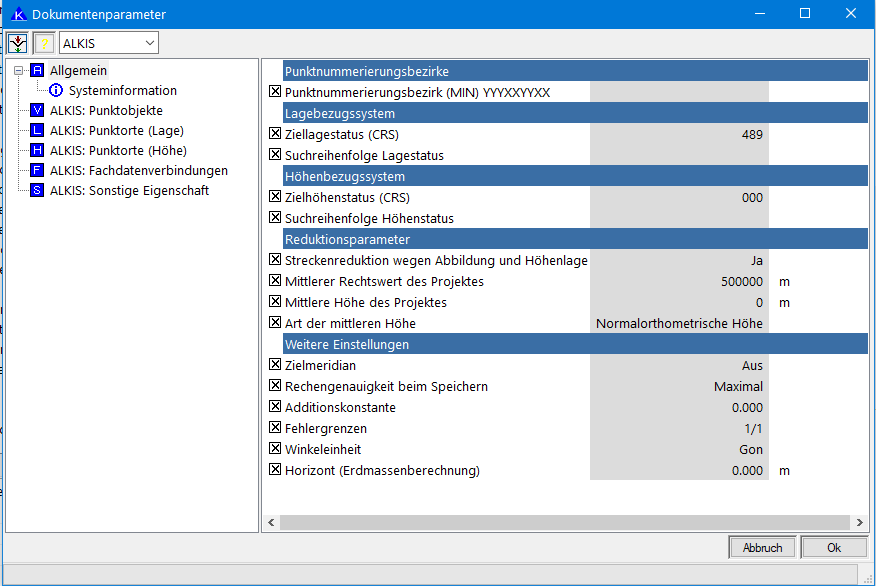Screen dimensions: 876x586
Task: Select the Systeminformation info icon
Action: coord(57,91)
